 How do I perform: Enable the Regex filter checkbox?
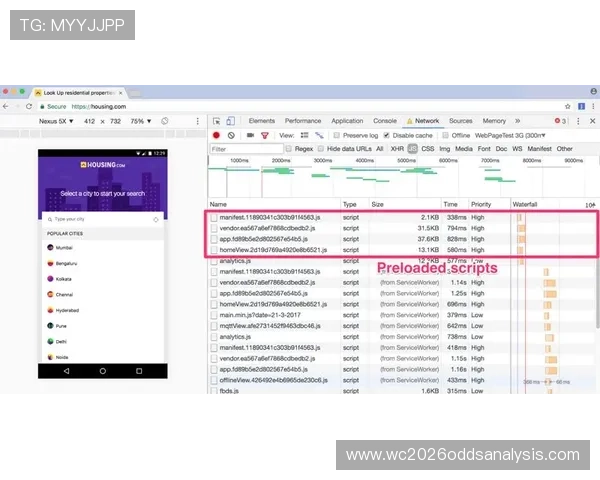[289, 149]
